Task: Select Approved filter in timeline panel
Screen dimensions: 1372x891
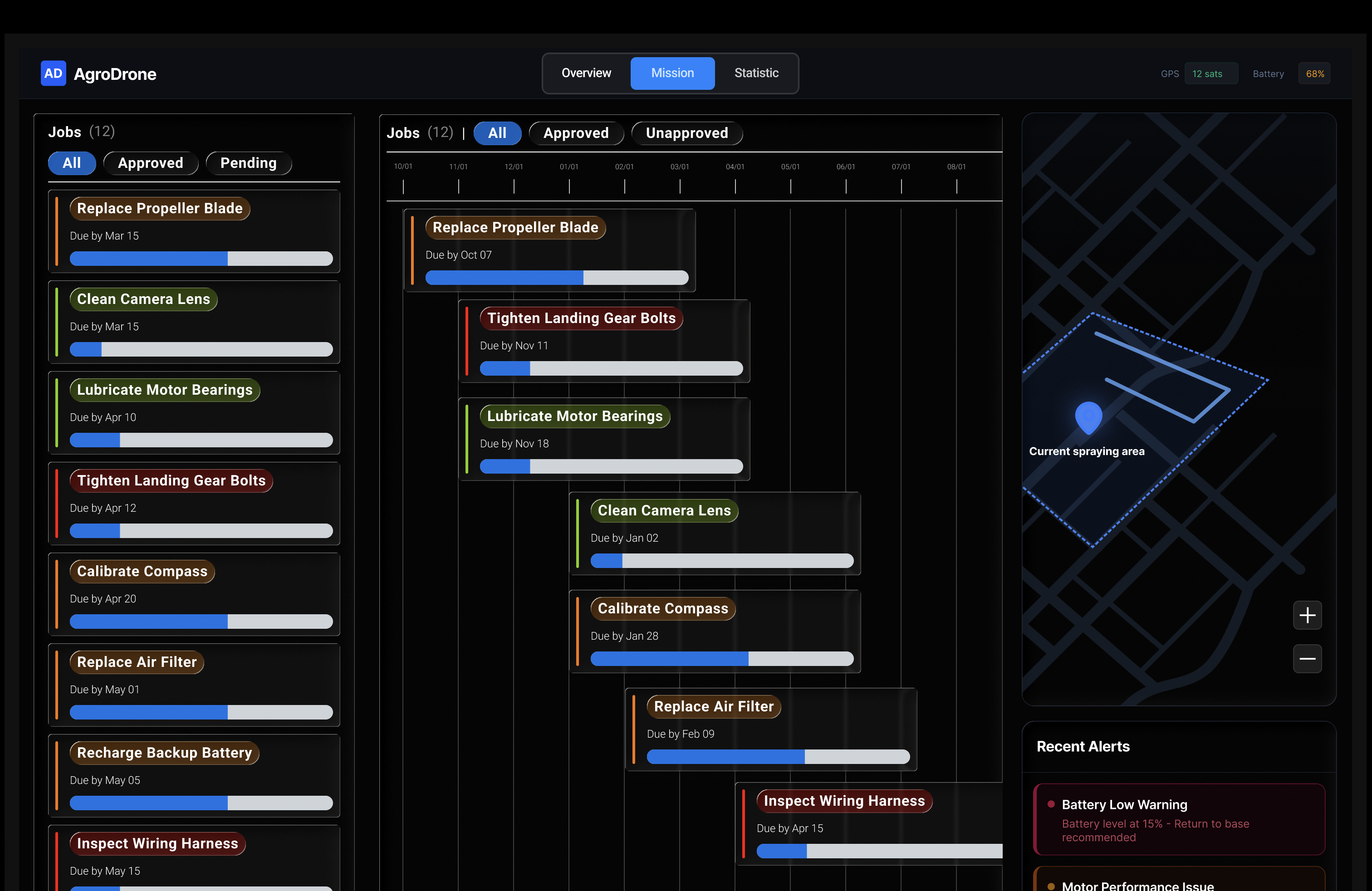Action: (576, 133)
